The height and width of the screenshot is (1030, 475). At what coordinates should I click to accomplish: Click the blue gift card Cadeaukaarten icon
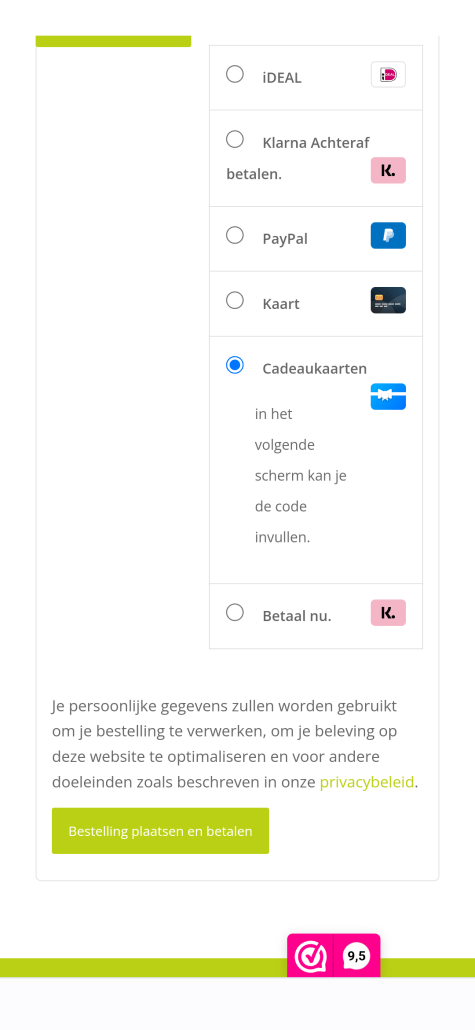pyautogui.click(x=388, y=397)
